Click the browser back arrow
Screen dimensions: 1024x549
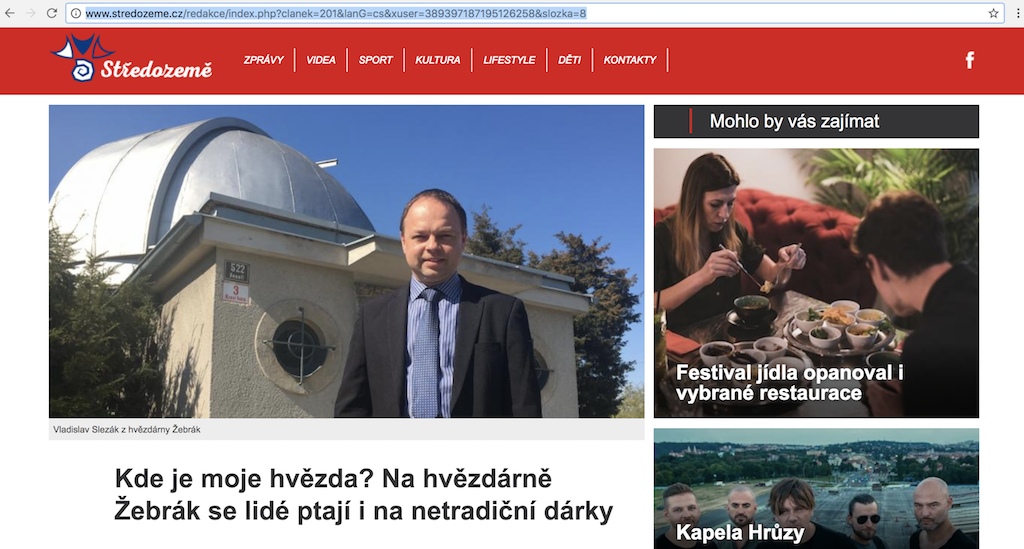10,13
